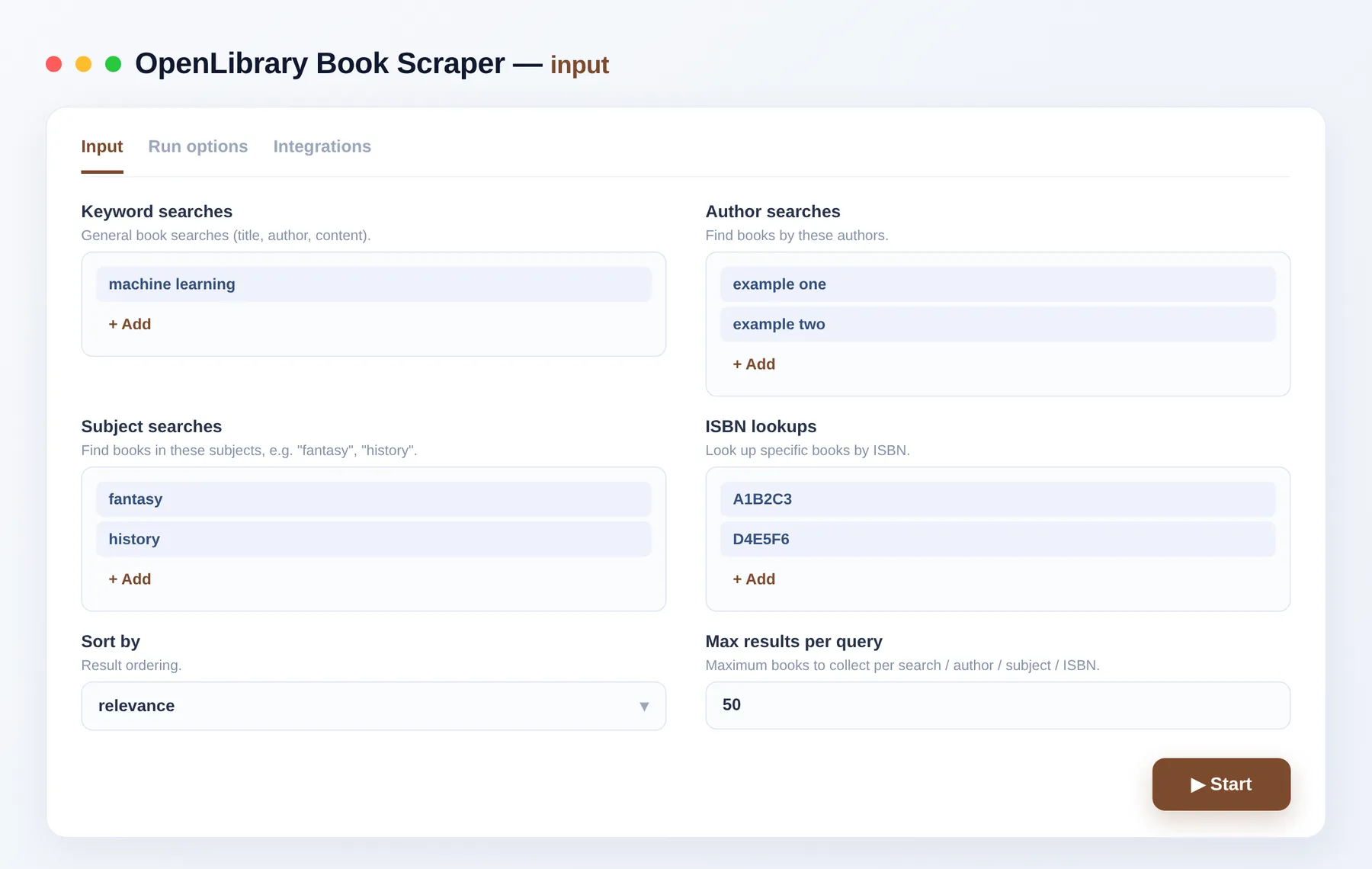Click the 'Subject searches' heading
The width and height of the screenshot is (1372, 869).
[152, 427]
